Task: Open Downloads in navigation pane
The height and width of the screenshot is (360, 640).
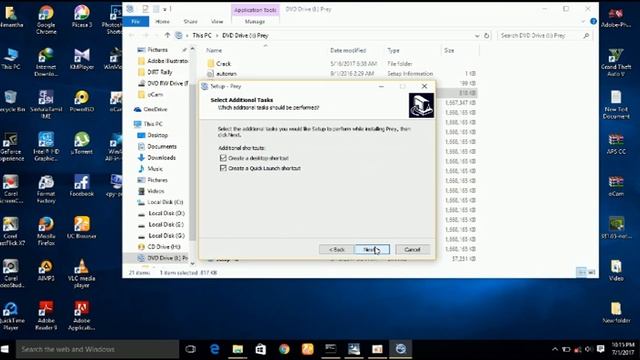Action: click(157, 158)
